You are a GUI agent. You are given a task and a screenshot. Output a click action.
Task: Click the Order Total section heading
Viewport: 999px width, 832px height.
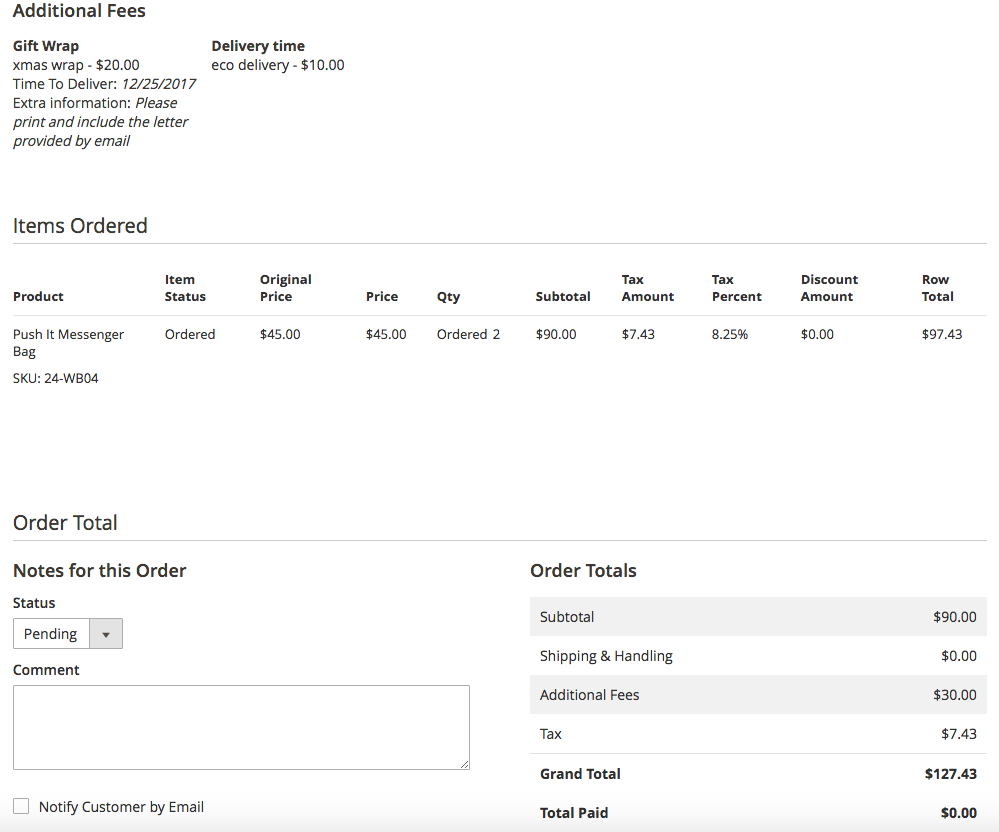coord(66,522)
